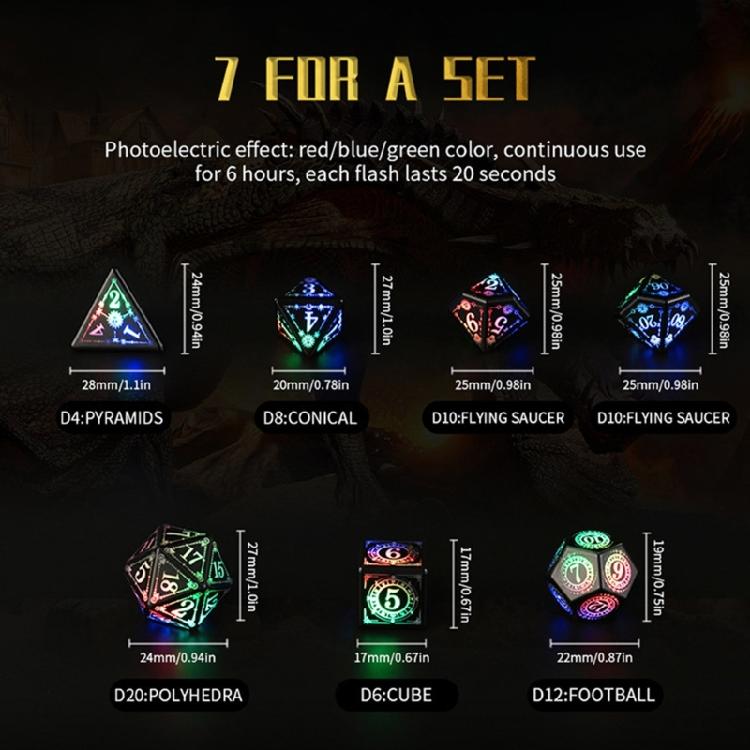
Task: Select the red D10 dice showing 6 and 5
Action: 490,312
